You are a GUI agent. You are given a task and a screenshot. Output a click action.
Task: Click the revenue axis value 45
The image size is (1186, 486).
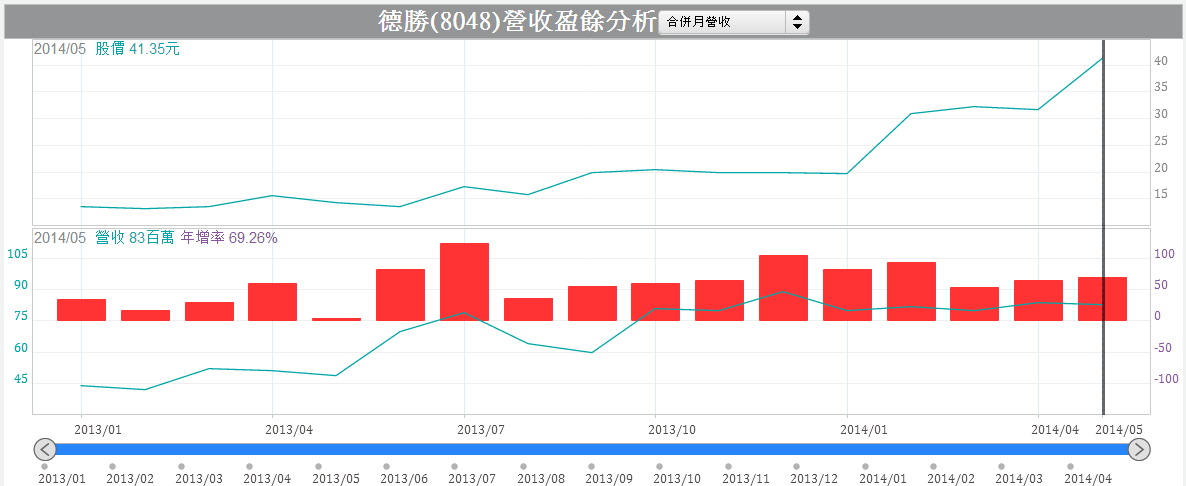[x=20, y=379]
